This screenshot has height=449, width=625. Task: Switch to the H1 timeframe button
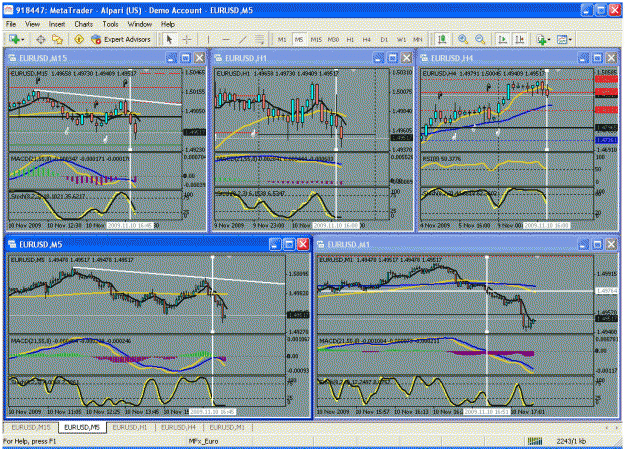(350, 39)
